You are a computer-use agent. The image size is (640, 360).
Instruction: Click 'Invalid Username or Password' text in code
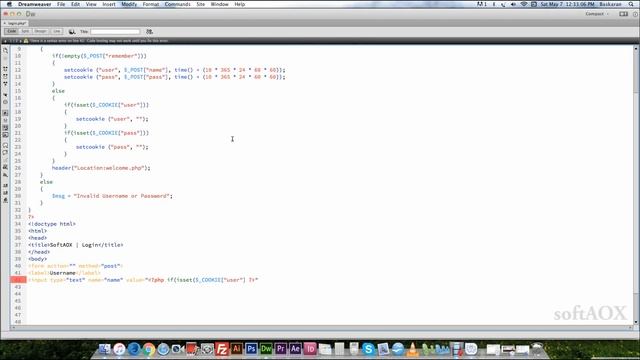(x=122, y=196)
